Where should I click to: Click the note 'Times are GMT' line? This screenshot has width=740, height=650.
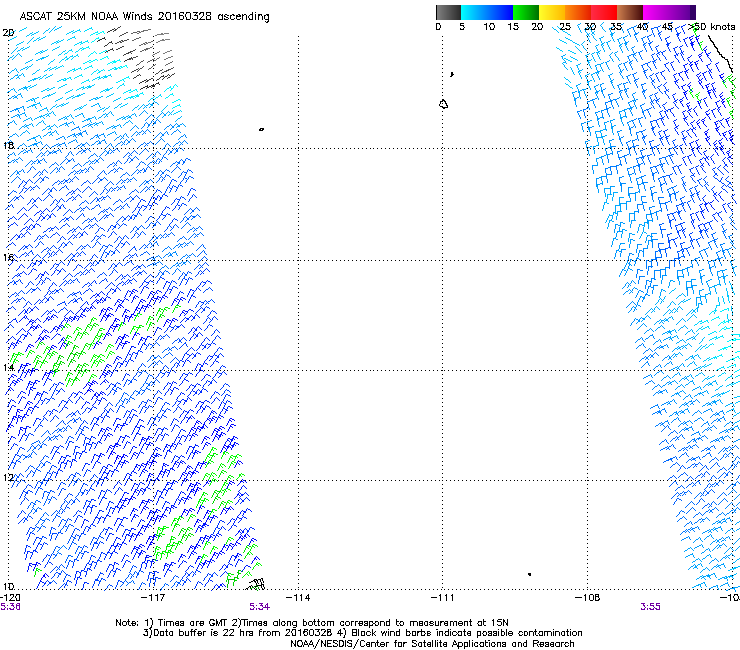click(311, 623)
